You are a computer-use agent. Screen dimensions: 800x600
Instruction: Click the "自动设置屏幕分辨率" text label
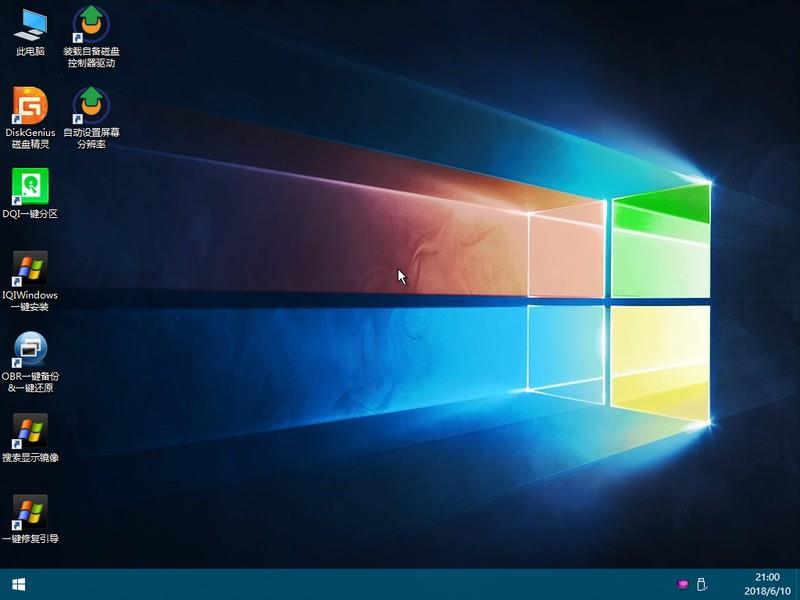tap(91, 138)
